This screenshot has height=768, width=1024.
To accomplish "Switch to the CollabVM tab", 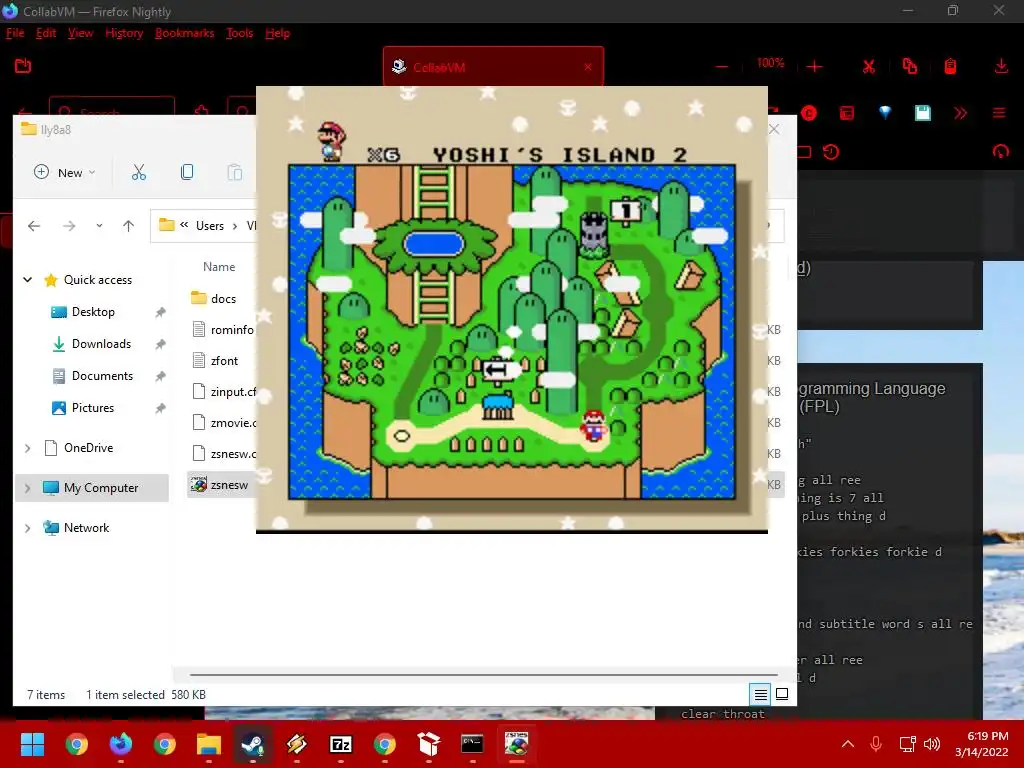I will pyautogui.click(x=493, y=67).
